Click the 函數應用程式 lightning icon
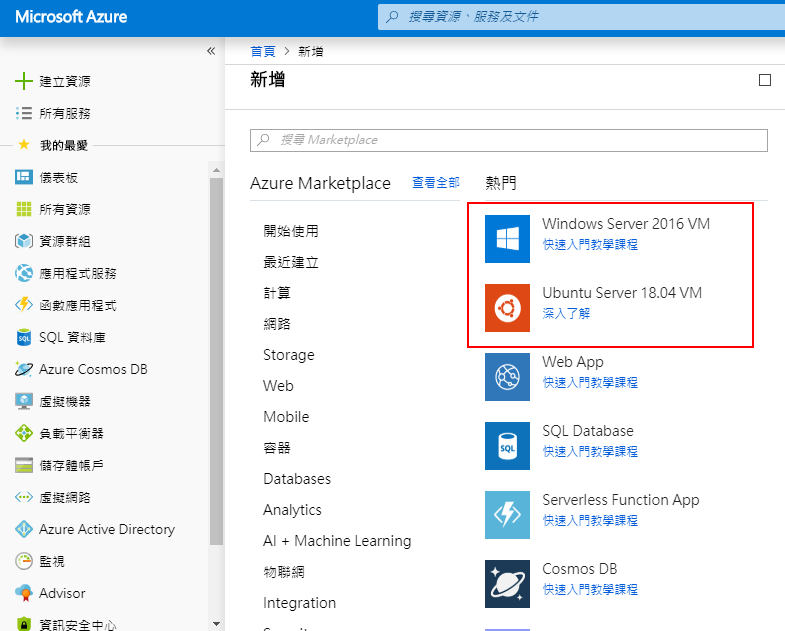Screen dimensions: 785x631 click(24, 305)
